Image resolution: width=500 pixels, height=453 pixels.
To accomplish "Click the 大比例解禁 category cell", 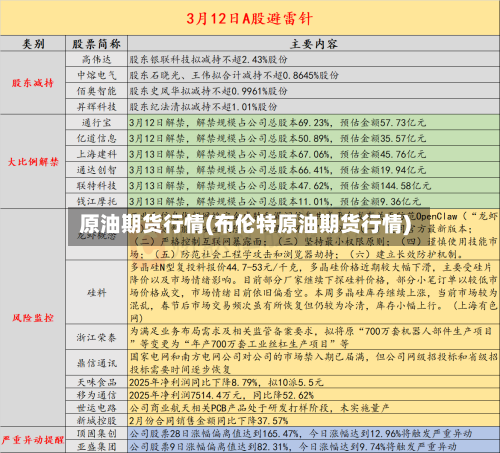I will tap(33, 162).
